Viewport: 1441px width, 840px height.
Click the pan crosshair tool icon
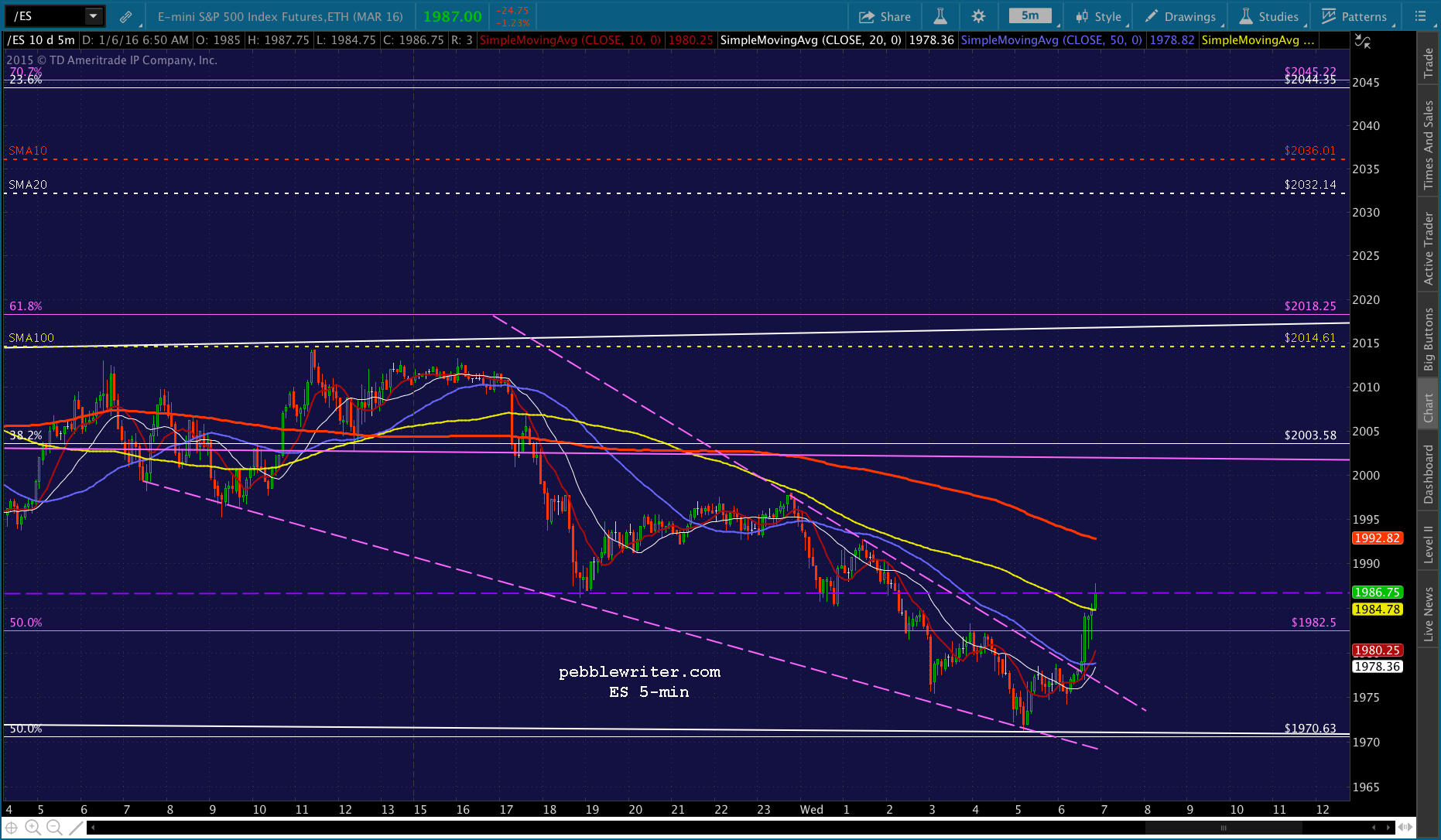pyautogui.click(x=12, y=828)
